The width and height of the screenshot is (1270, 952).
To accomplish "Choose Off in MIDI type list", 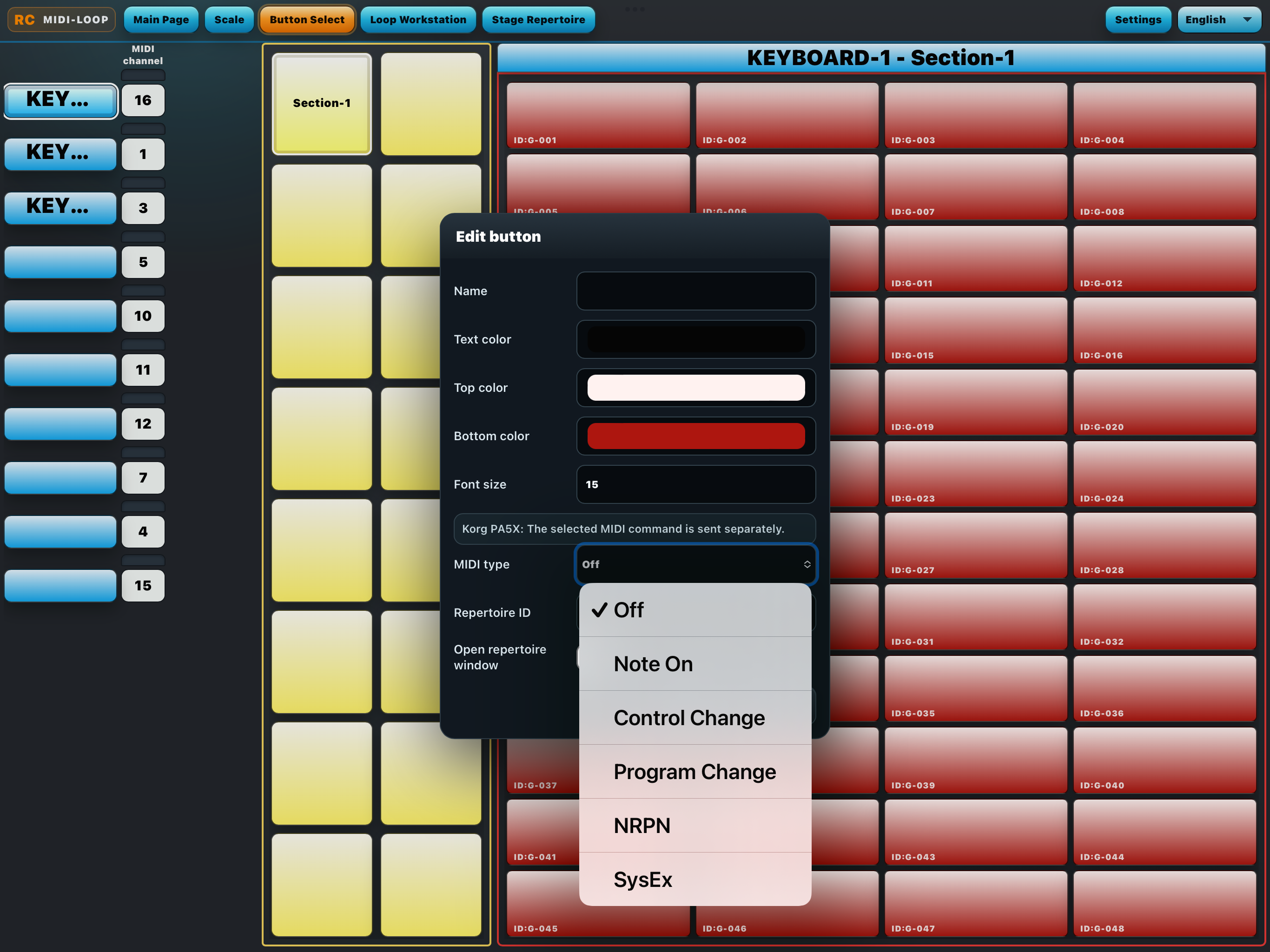I will click(x=695, y=610).
